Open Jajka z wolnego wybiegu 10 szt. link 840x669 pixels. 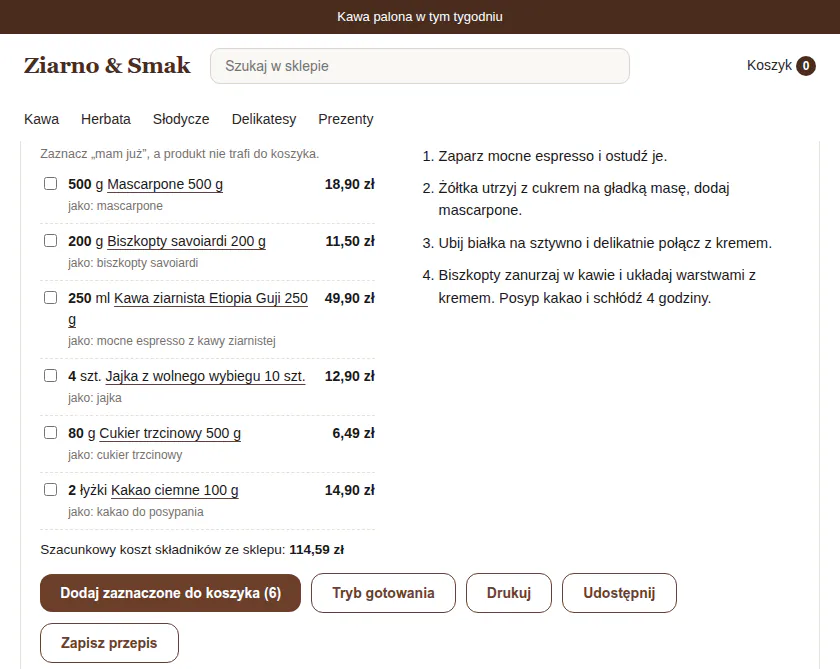pos(205,377)
